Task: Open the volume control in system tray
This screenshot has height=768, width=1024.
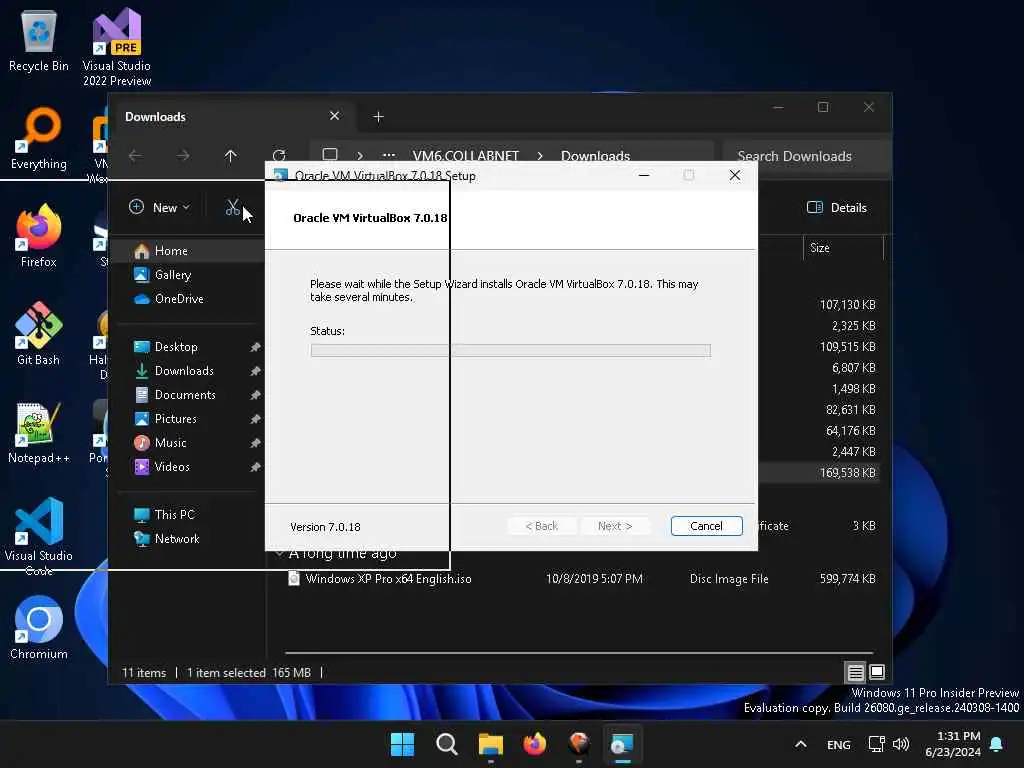Action: [x=901, y=744]
